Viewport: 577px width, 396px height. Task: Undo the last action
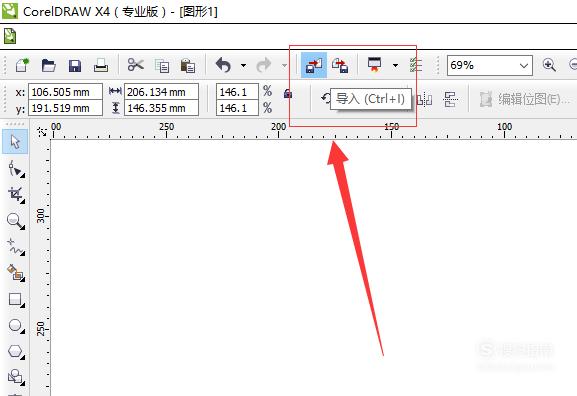pyautogui.click(x=223, y=65)
